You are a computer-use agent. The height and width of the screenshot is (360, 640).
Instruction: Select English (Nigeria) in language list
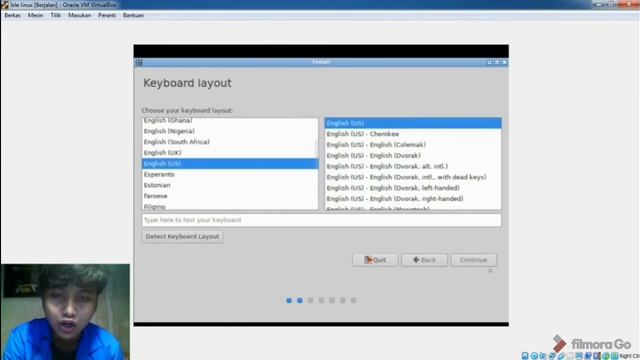pos(230,131)
